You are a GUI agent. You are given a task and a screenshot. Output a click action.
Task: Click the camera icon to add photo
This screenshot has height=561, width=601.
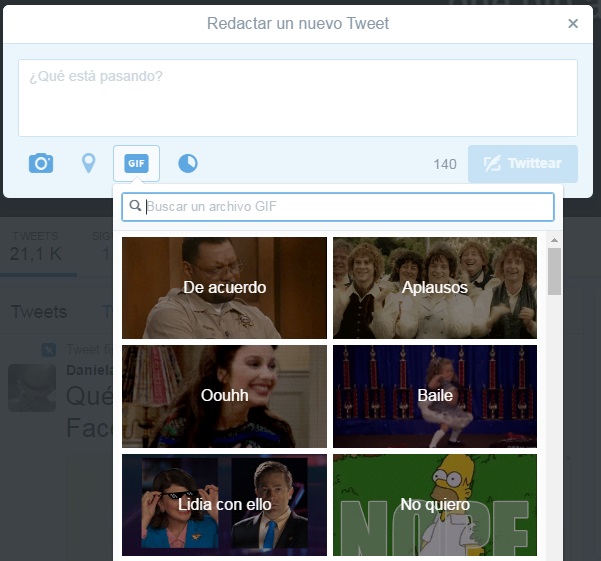coord(41,163)
